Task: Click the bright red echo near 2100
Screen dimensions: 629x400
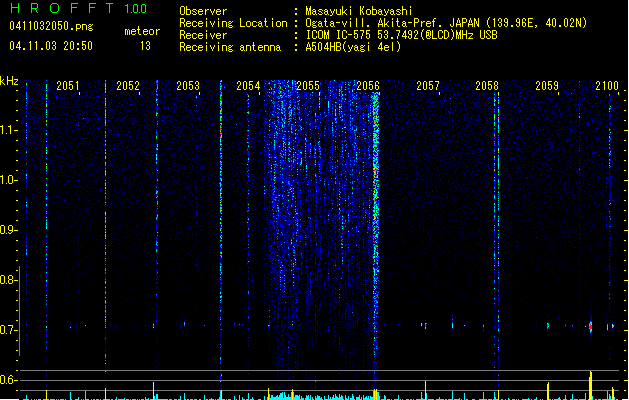Action: pos(590,326)
